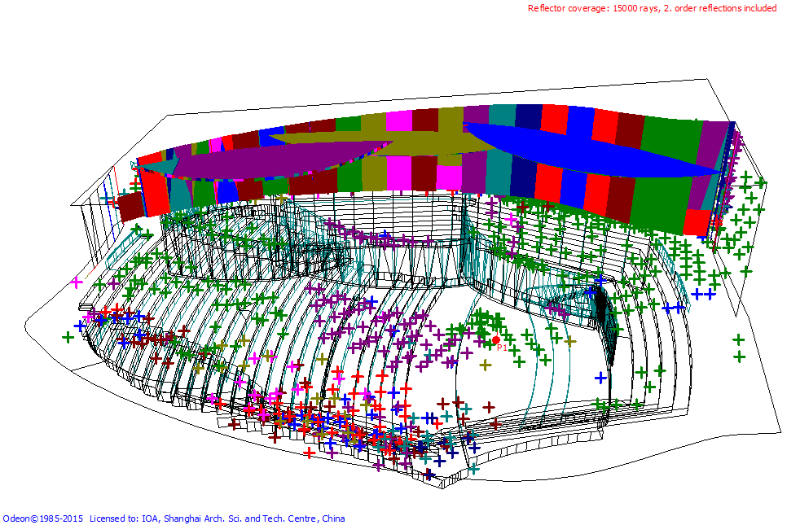Select the magenta panel at top ceiling center
This screenshot has width=800, height=525.
tap(399, 120)
